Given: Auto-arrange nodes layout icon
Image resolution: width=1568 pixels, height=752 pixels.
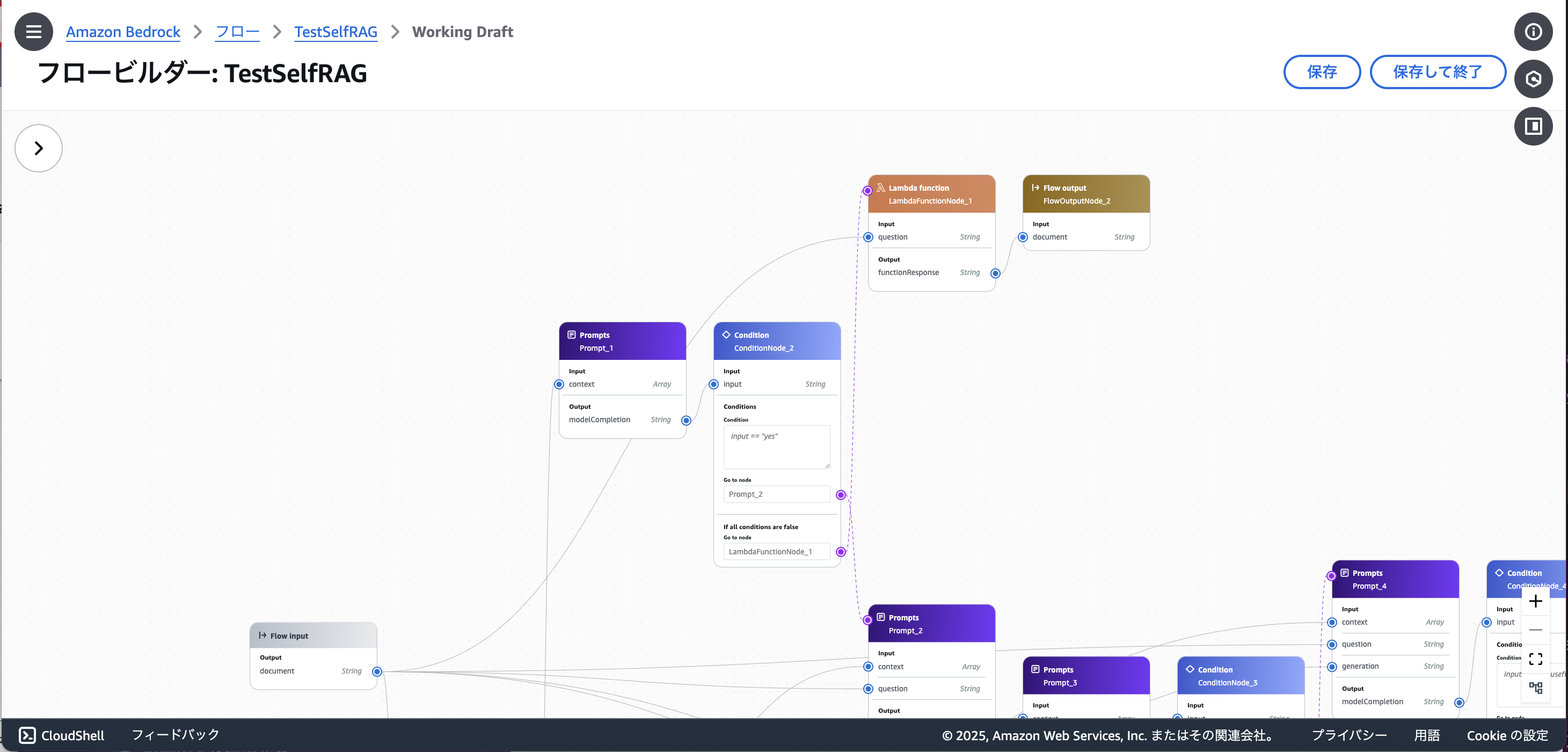Looking at the screenshot, I should pyautogui.click(x=1535, y=688).
